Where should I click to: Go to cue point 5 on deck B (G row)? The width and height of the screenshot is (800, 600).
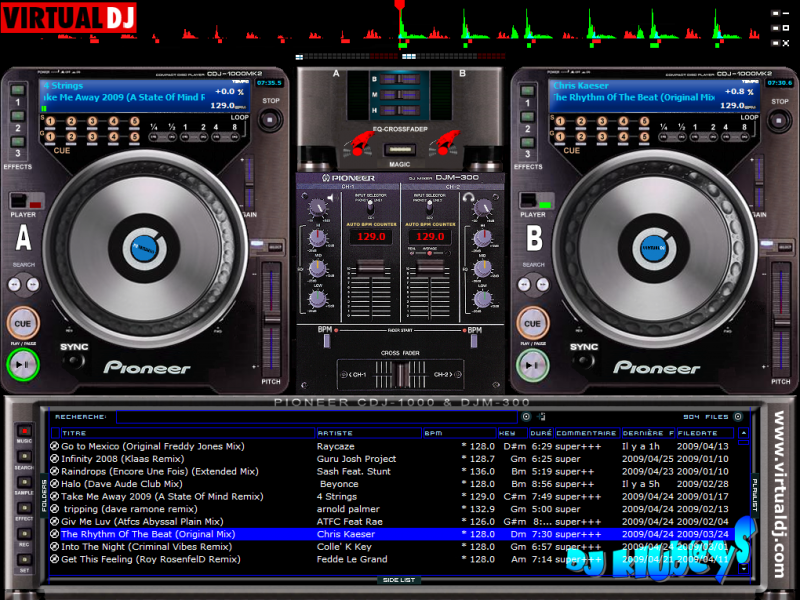click(644, 136)
